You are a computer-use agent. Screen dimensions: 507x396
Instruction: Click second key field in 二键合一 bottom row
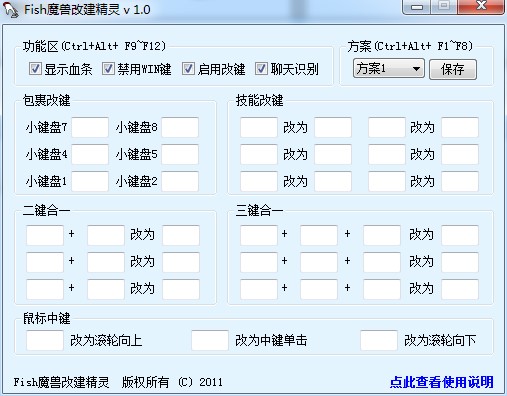106,289
